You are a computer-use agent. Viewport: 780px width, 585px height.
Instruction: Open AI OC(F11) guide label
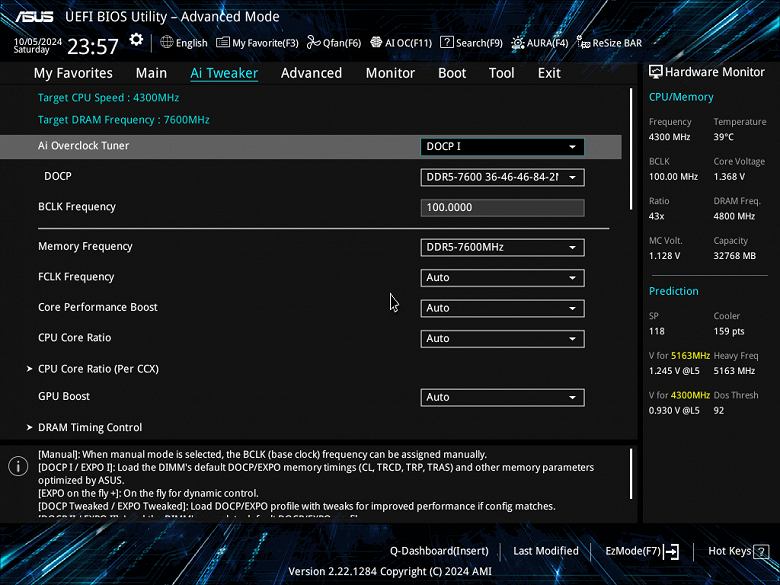(408, 43)
